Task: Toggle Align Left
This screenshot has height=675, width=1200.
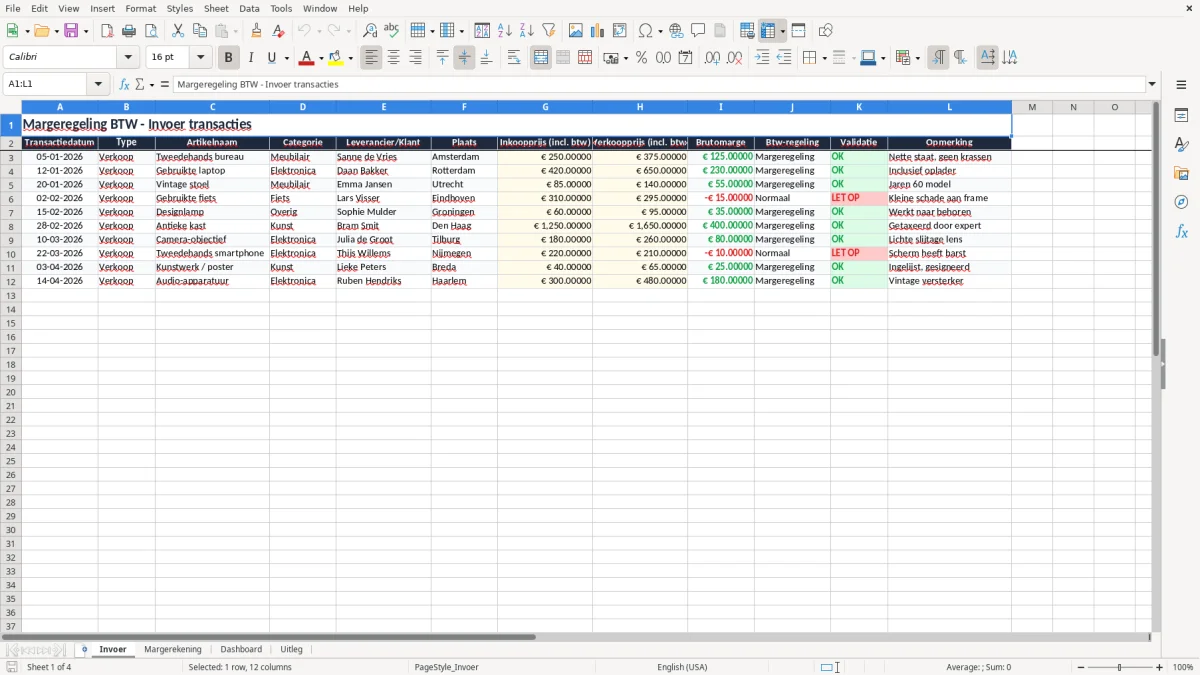Action: 372,58
